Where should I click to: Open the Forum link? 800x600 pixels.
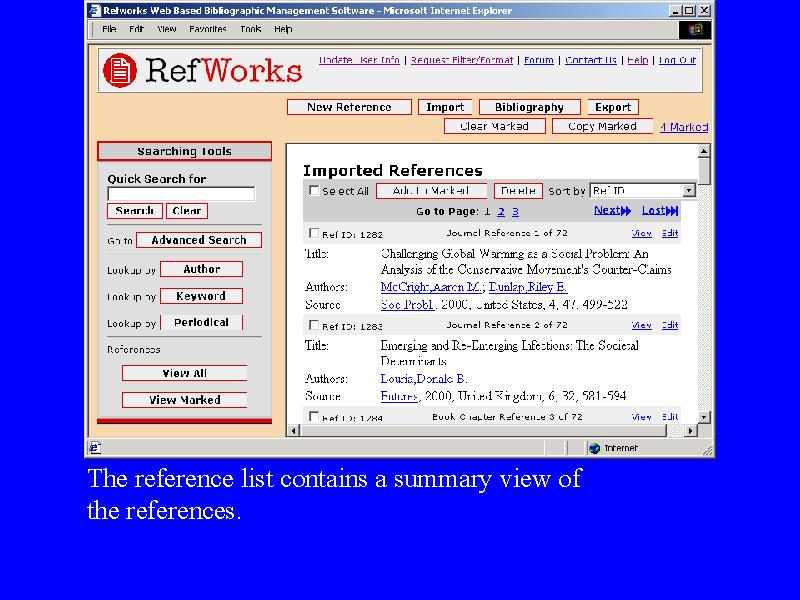coord(539,60)
